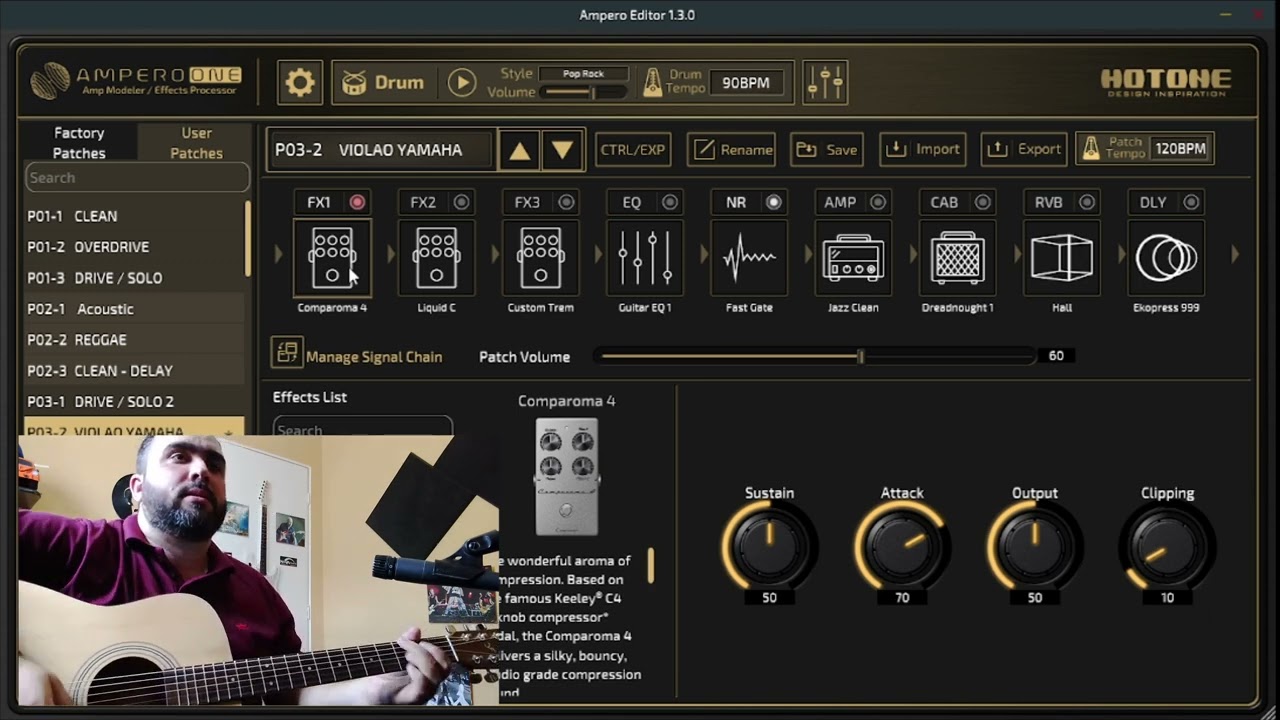Go to previous patch with up arrow
The height and width of the screenshot is (720, 1280).
tap(519, 150)
